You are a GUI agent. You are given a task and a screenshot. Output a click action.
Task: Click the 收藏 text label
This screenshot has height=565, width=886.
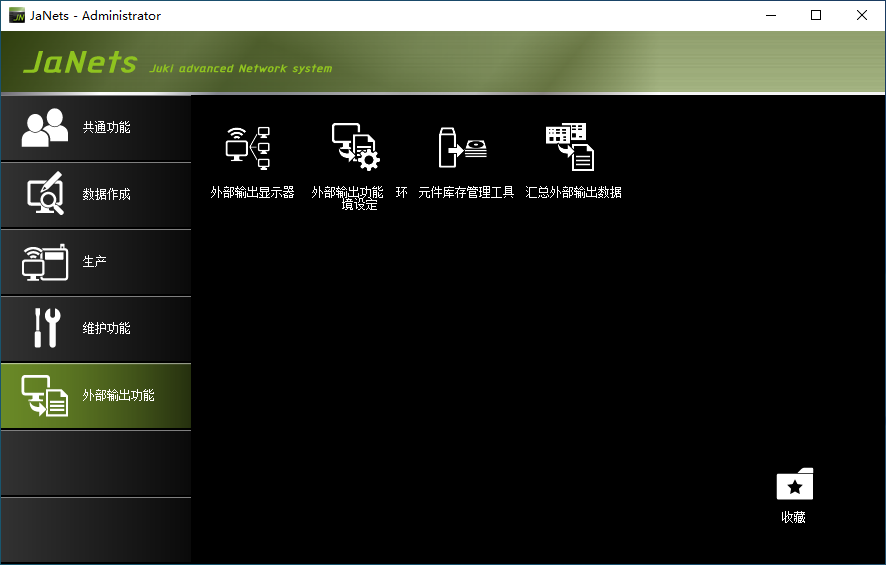(x=794, y=518)
